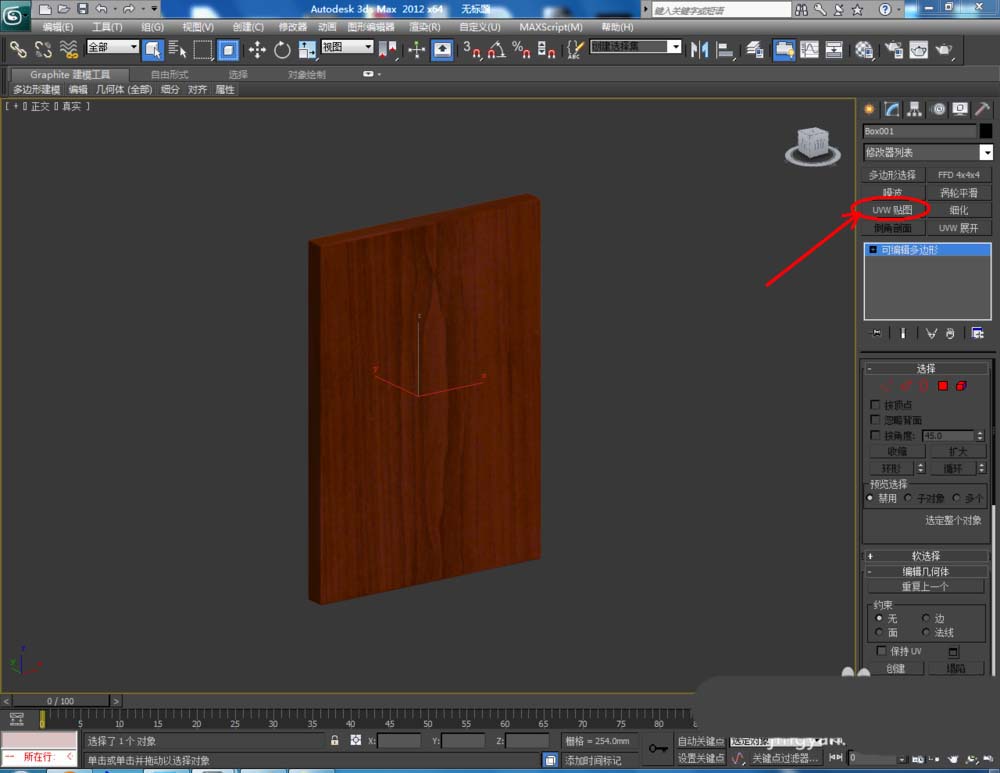Open the 渲染(R) menu
The width and height of the screenshot is (1000, 773).
pos(424,27)
